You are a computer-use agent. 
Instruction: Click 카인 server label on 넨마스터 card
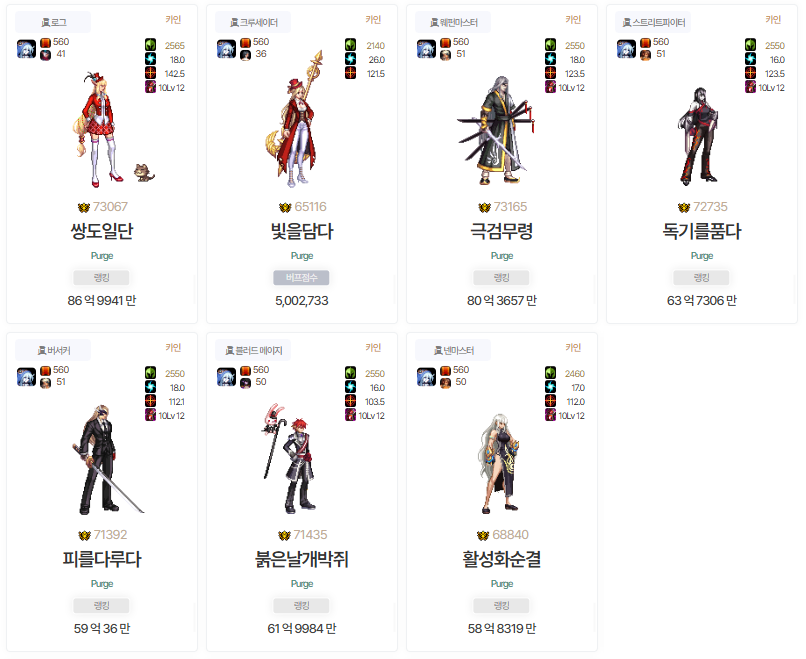[x=573, y=347]
